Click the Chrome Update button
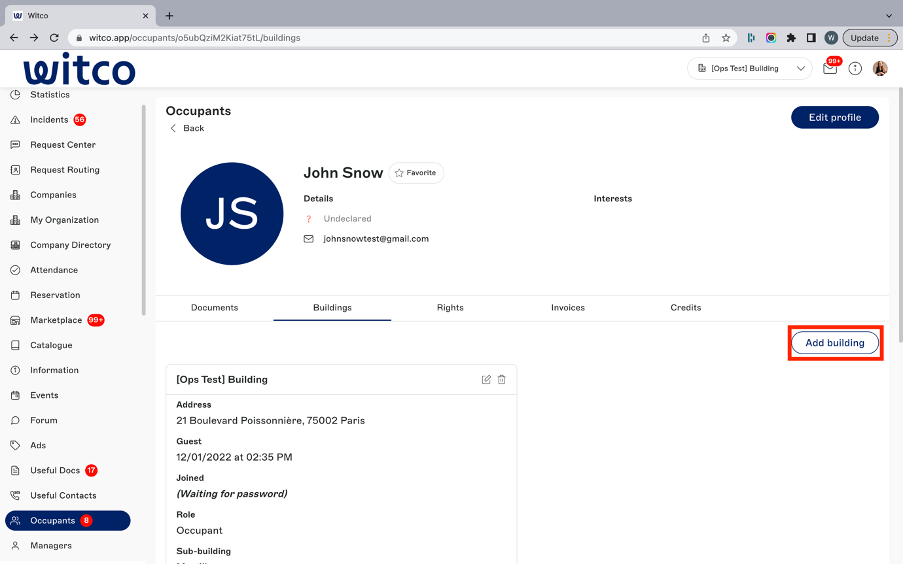This screenshot has width=904, height=564. [x=871, y=38]
